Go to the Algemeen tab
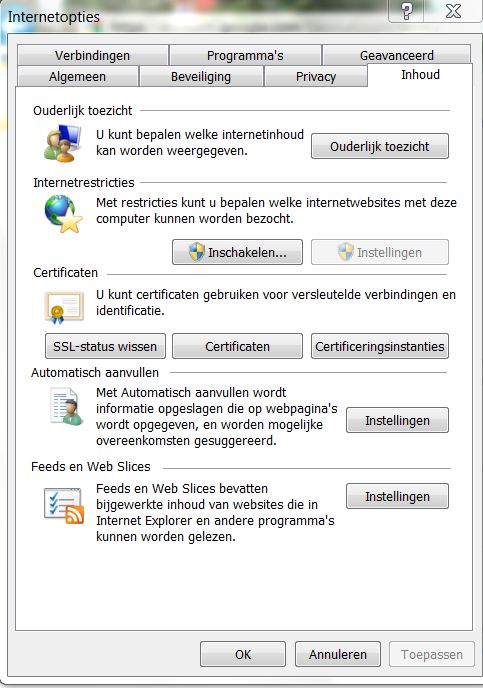Viewport: 483px width, 688px height. point(78,76)
